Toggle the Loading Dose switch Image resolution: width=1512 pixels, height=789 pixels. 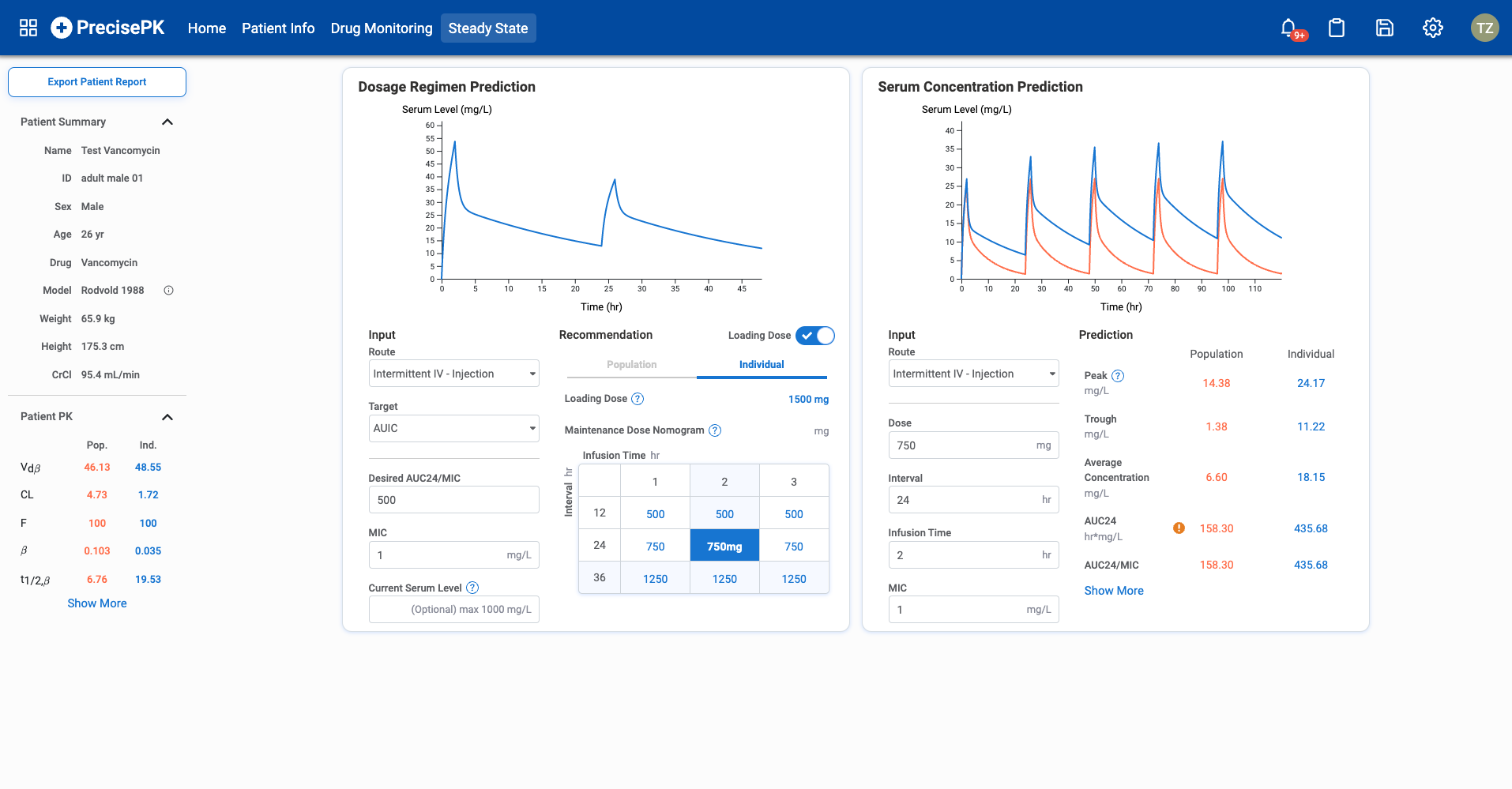[x=815, y=336]
